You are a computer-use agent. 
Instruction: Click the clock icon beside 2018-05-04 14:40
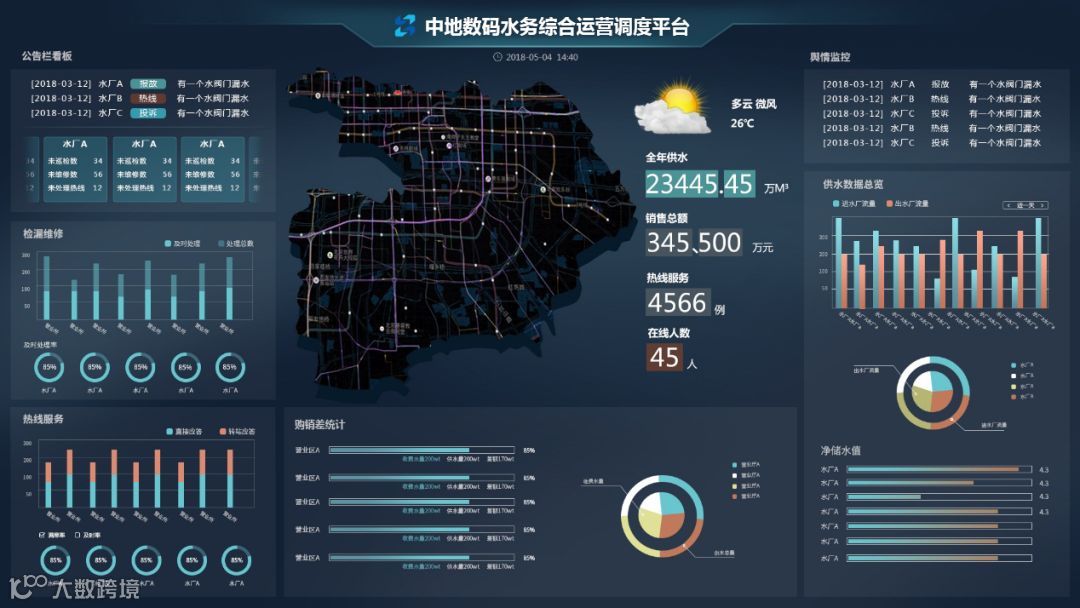click(497, 57)
